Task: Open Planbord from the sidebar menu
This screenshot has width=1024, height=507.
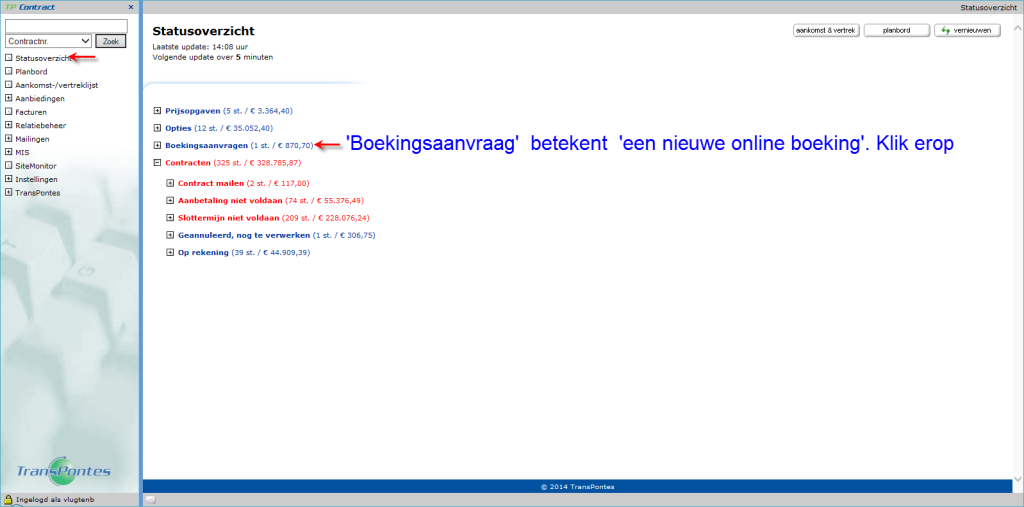Action: click(x=32, y=71)
